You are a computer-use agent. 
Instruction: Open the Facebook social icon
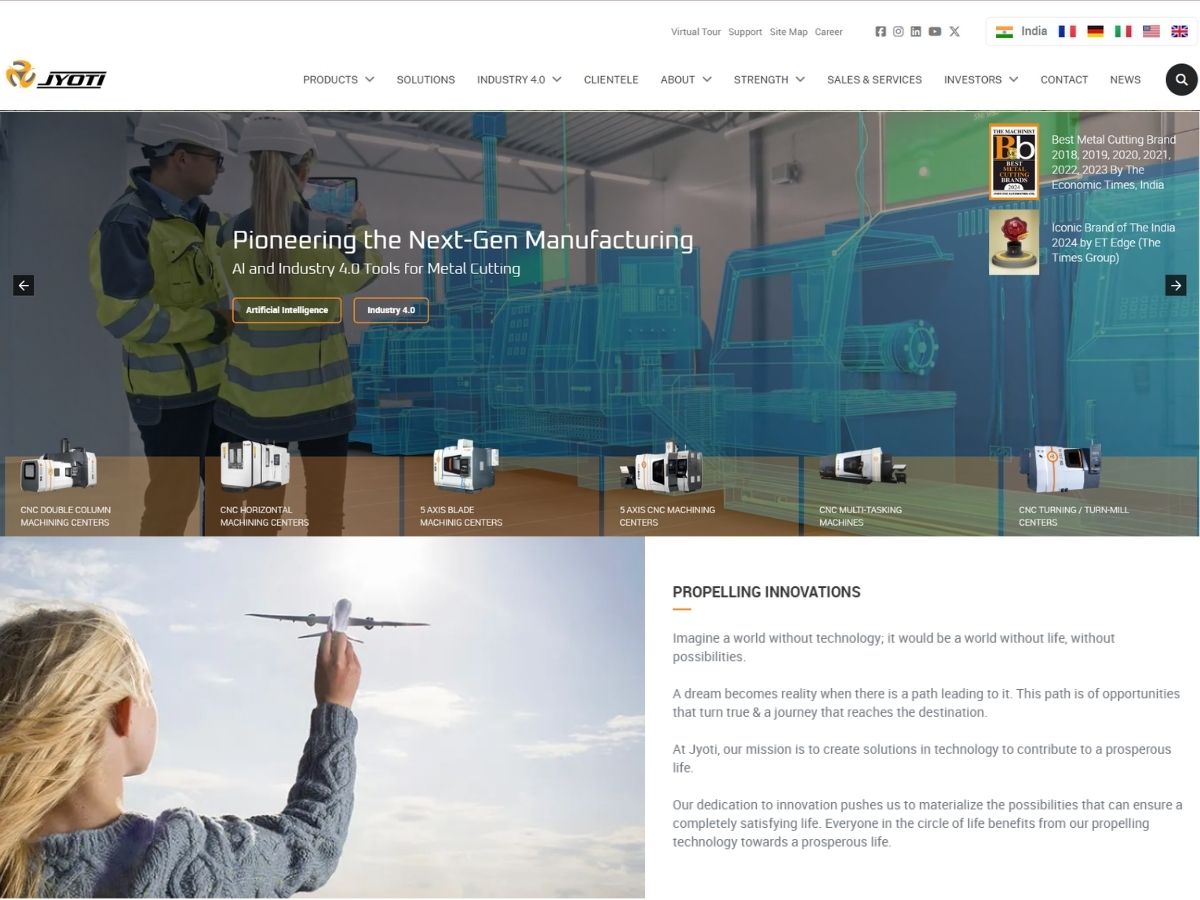click(880, 32)
